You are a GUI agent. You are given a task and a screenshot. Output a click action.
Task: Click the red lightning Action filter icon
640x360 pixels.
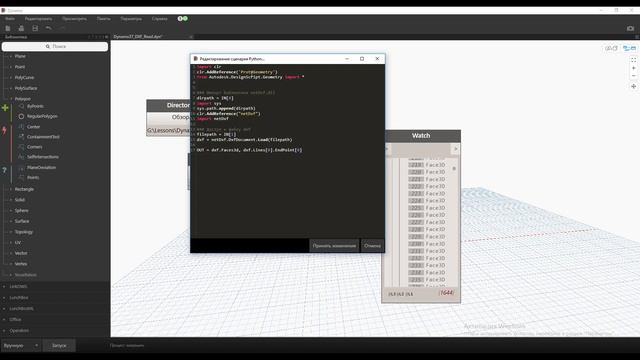pyautogui.click(x=4, y=130)
